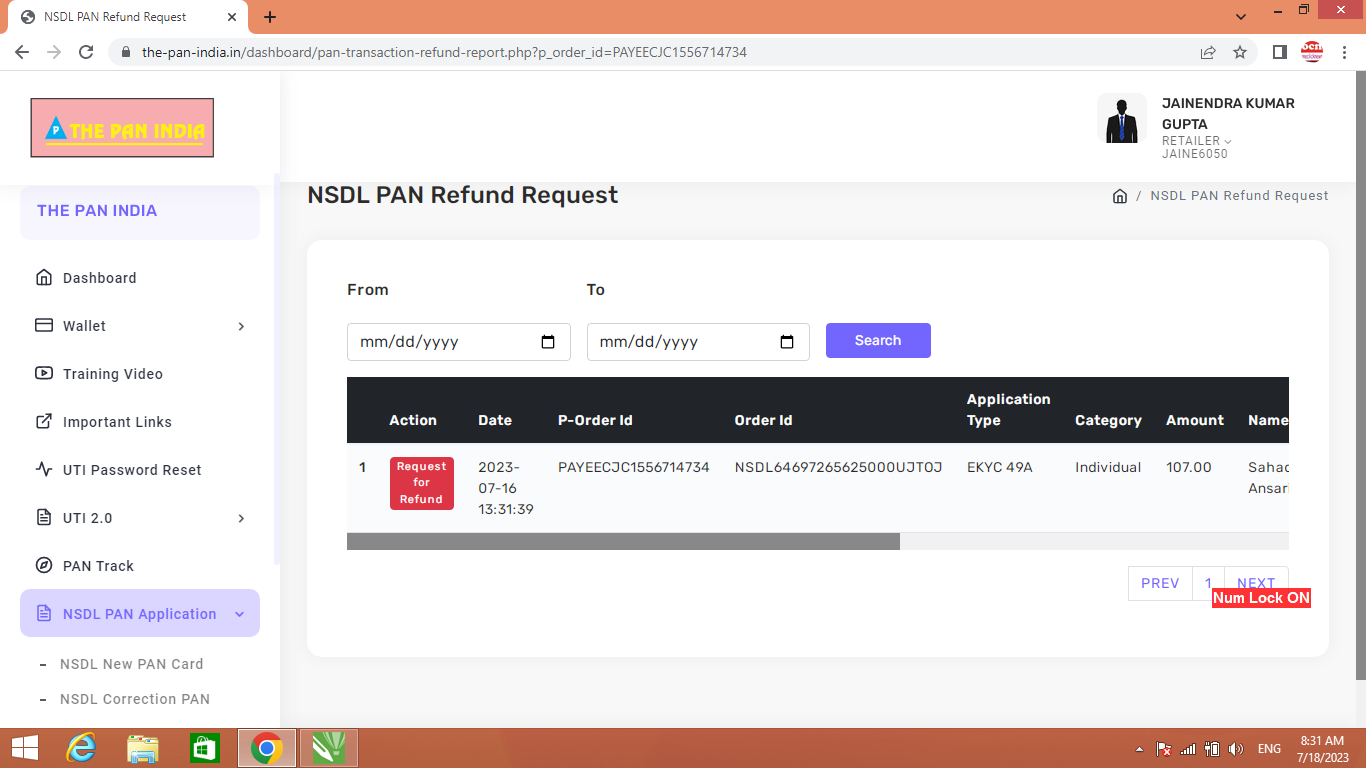Screen dimensions: 1366x768
Task: Click The Pan India logo
Action: click(122, 128)
